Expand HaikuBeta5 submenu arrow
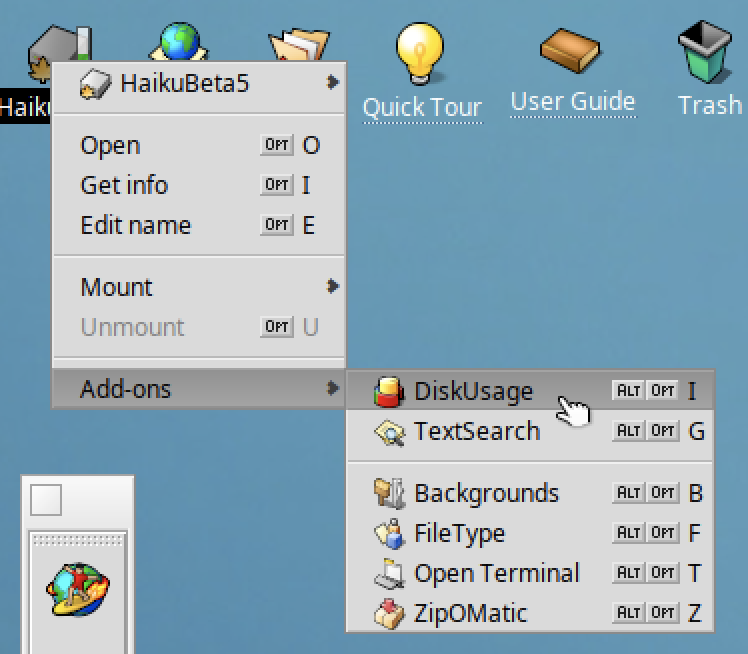Screen dimensions: 748x654 332,83
